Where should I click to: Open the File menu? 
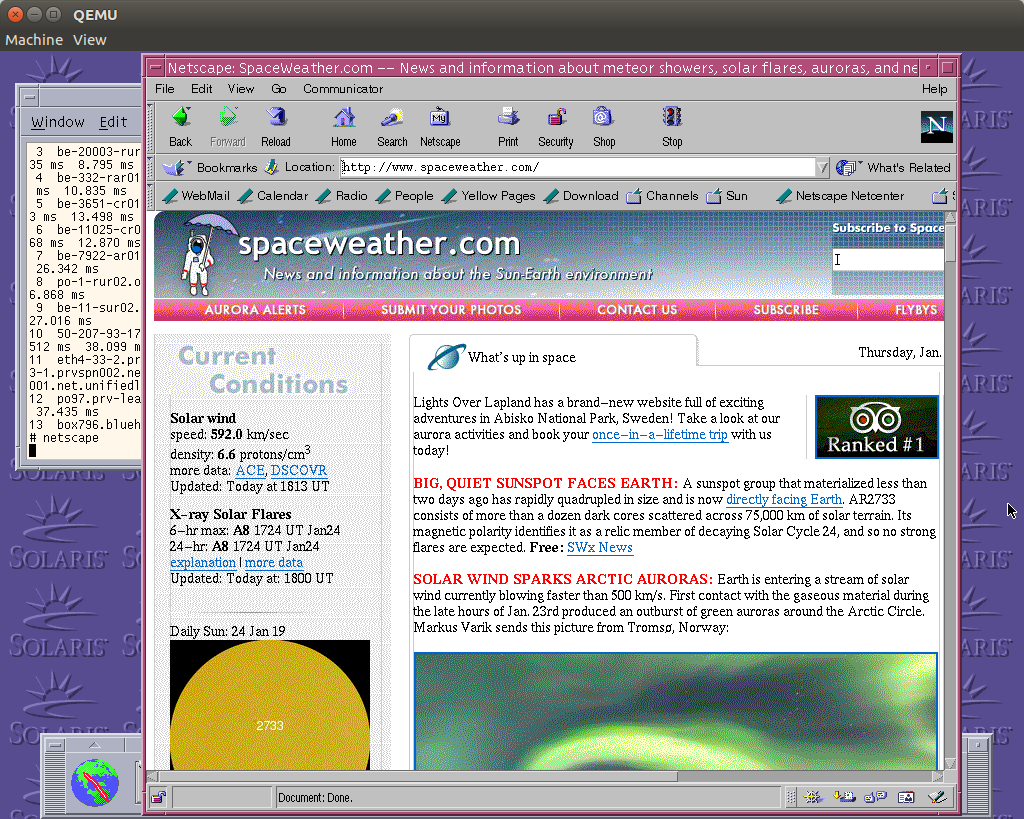click(165, 89)
